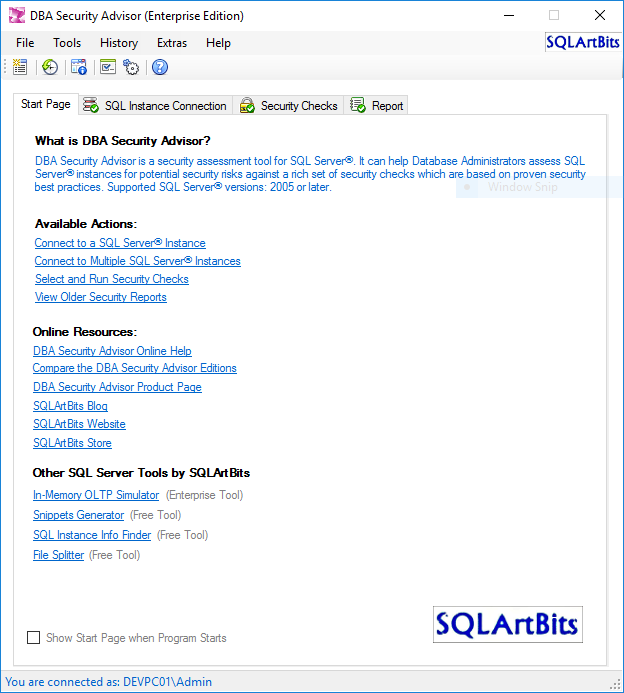624x693 pixels.
Task: Click Connect to Multiple SQL Server Instances link
Action: pos(137,261)
